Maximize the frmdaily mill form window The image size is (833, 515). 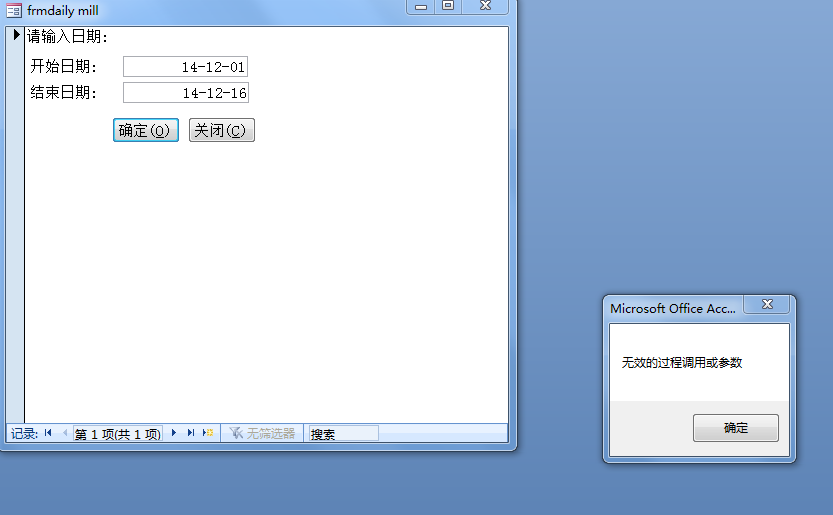coord(448,7)
